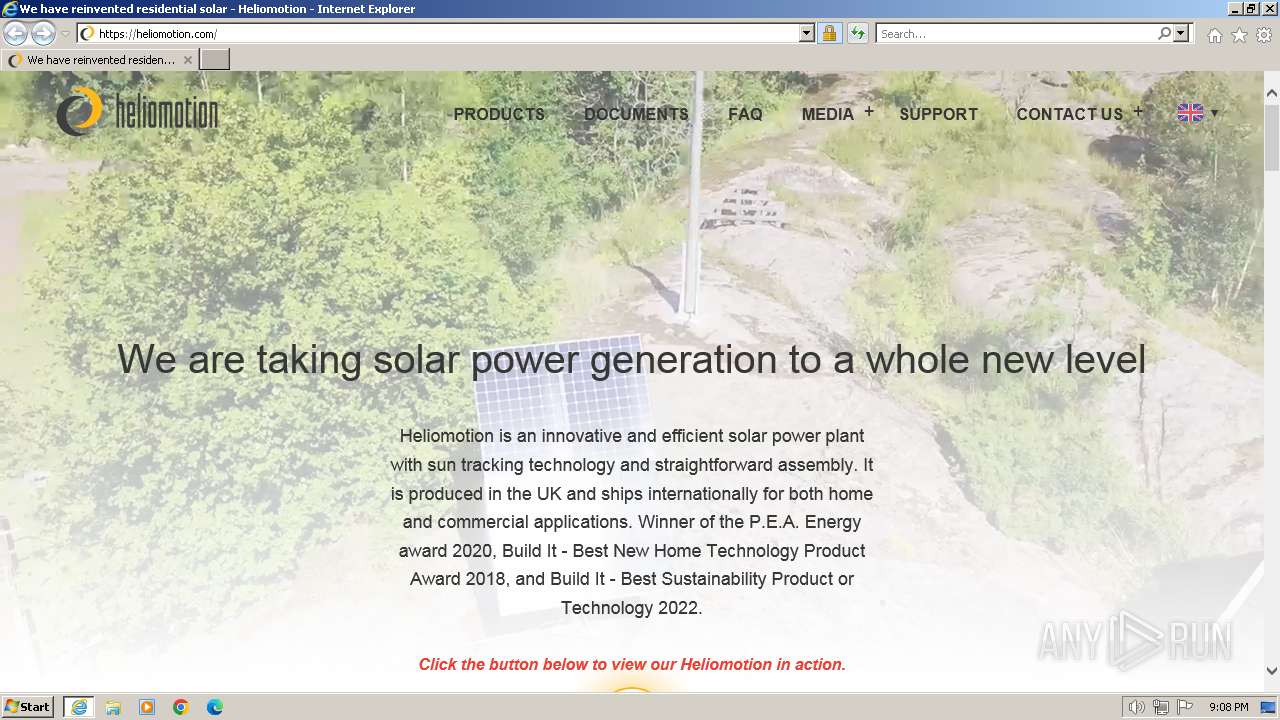Viewport: 1280px width, 720px height.
Task: Open the Home icon in the toolbar
Action: click(1214, 35)
